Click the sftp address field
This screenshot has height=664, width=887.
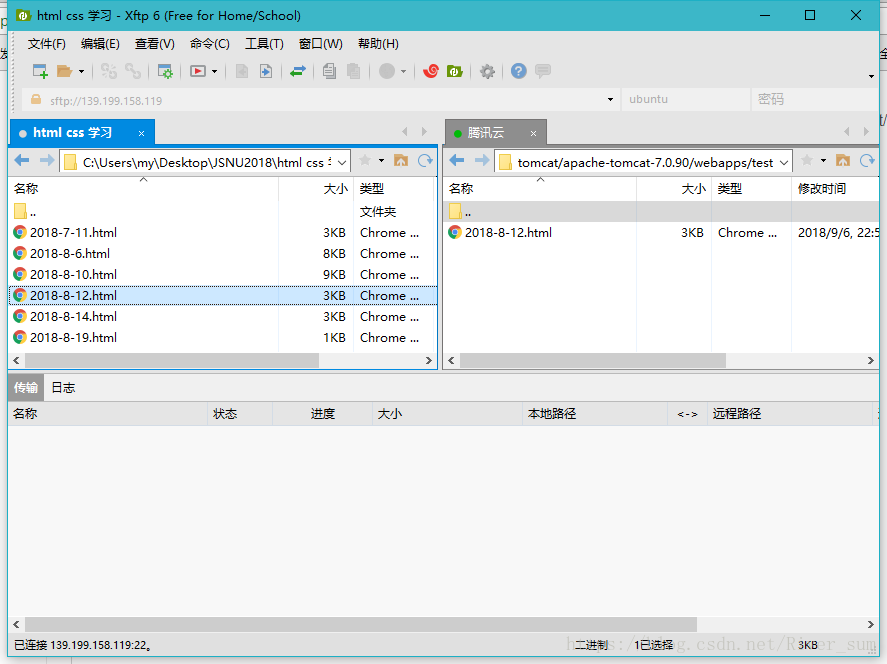(320, 100)
